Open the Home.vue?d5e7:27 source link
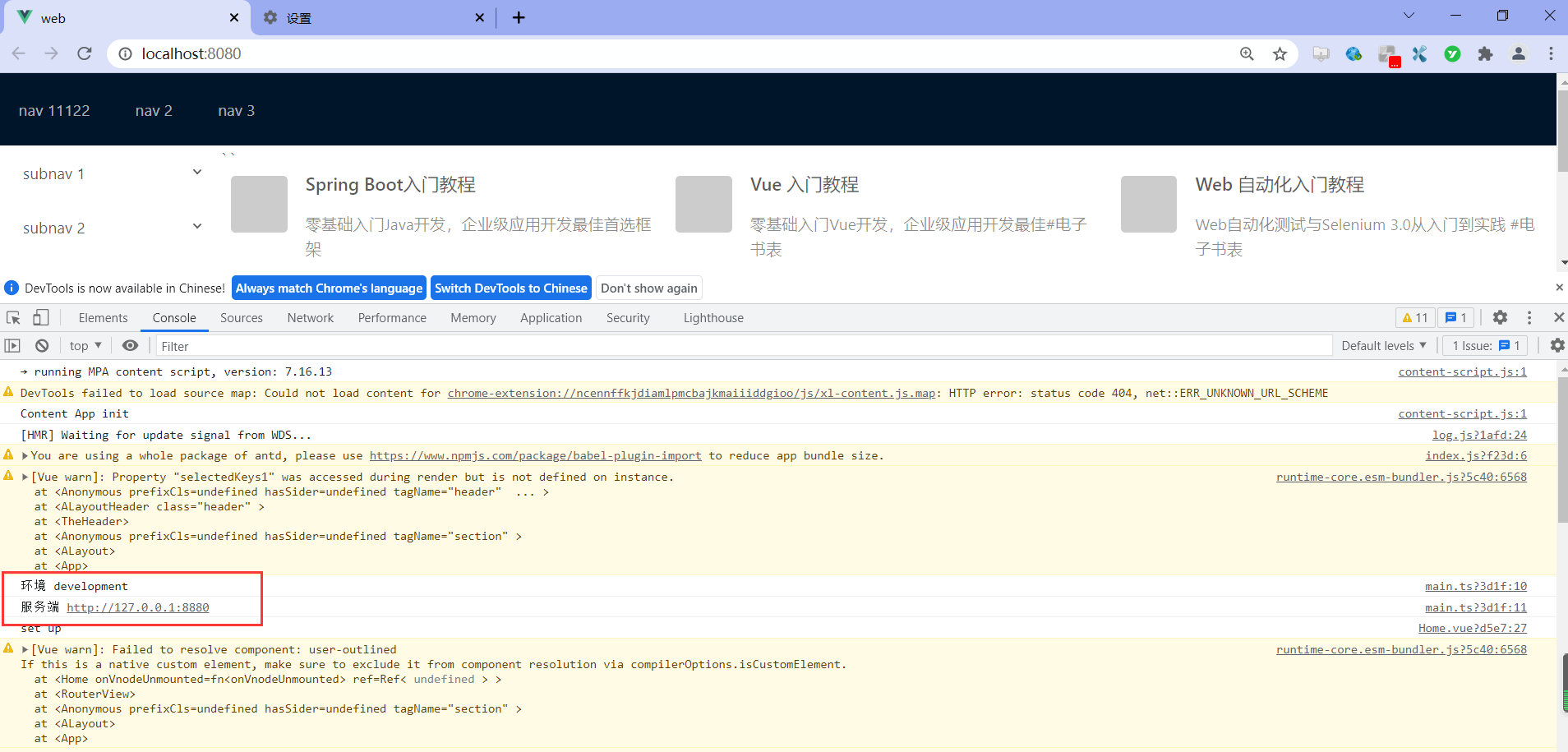 point(1473,629)
